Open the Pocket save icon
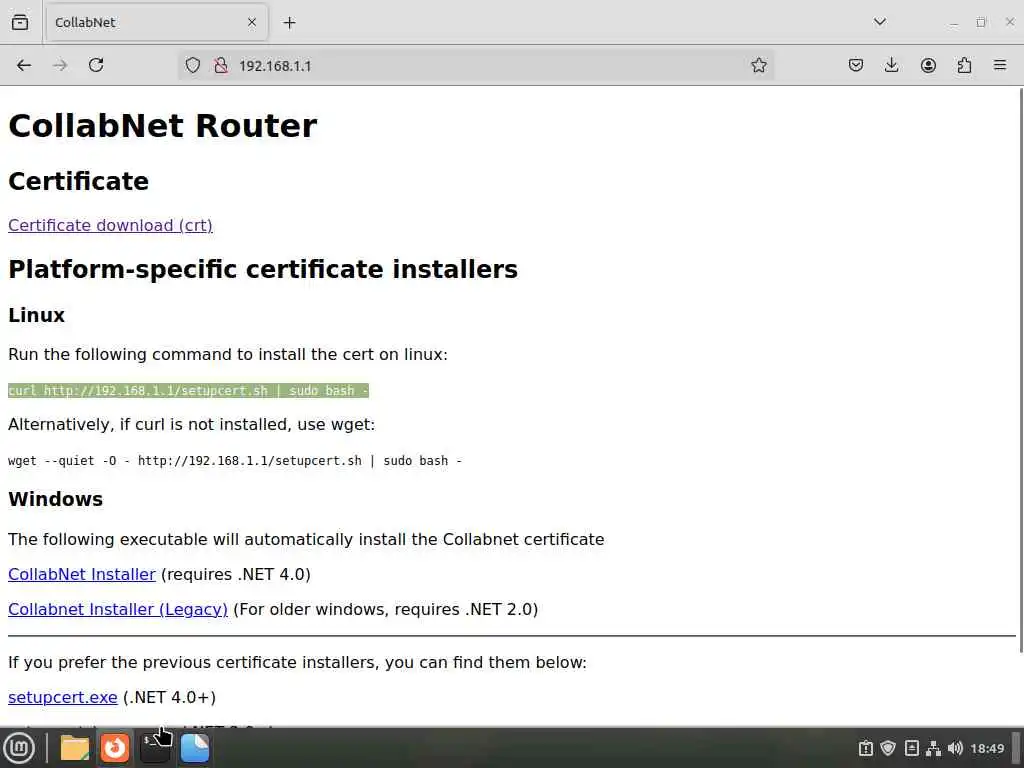The height and width of the screenshot is (768, 1024). tap(856, 65)
